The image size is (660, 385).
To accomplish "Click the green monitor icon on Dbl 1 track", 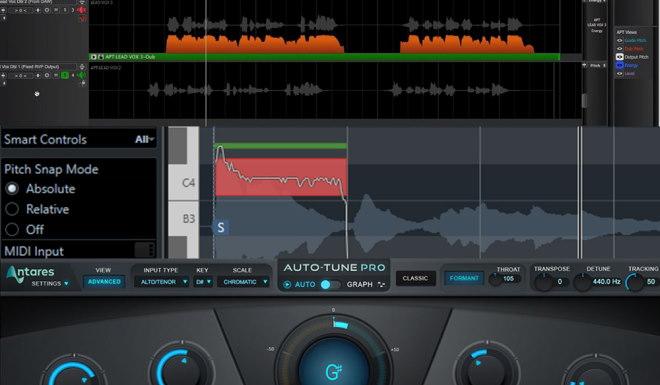I will 82,75.
